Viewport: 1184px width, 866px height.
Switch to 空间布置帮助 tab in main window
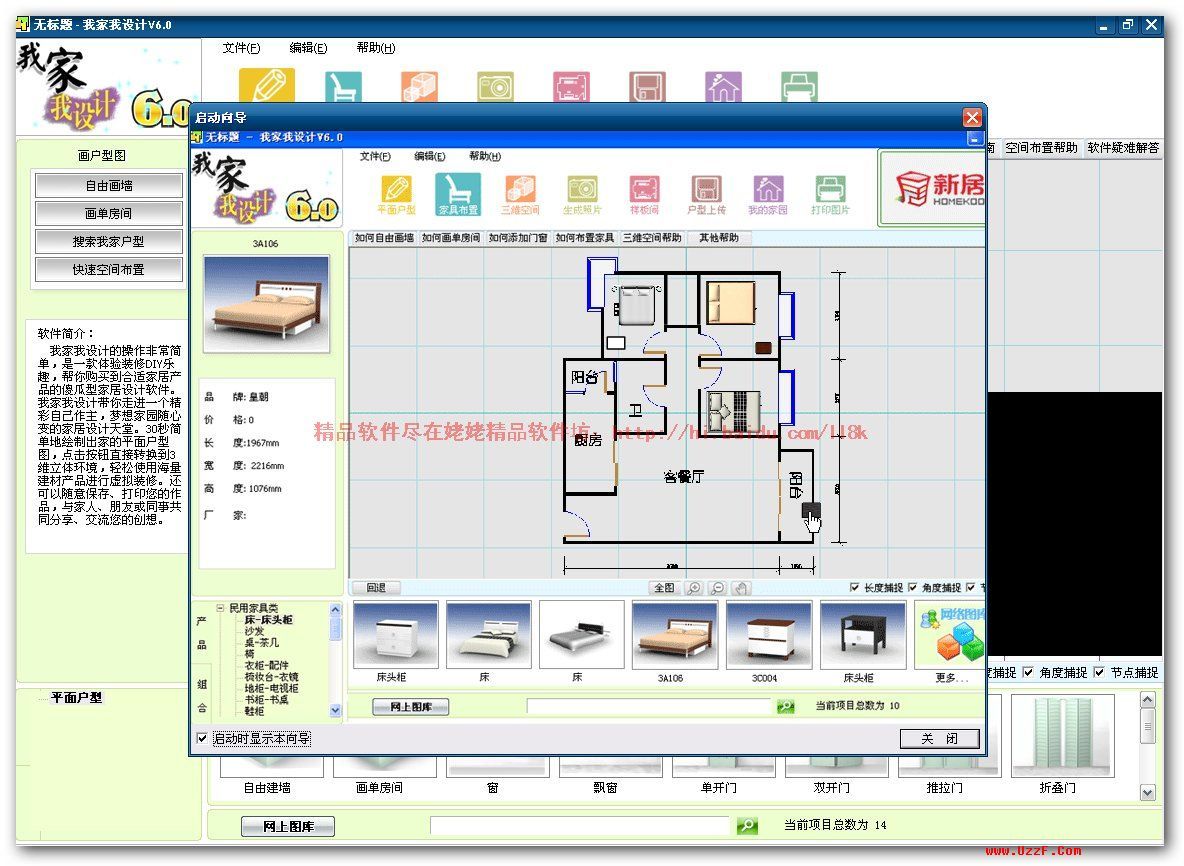tap(1041, 148)
